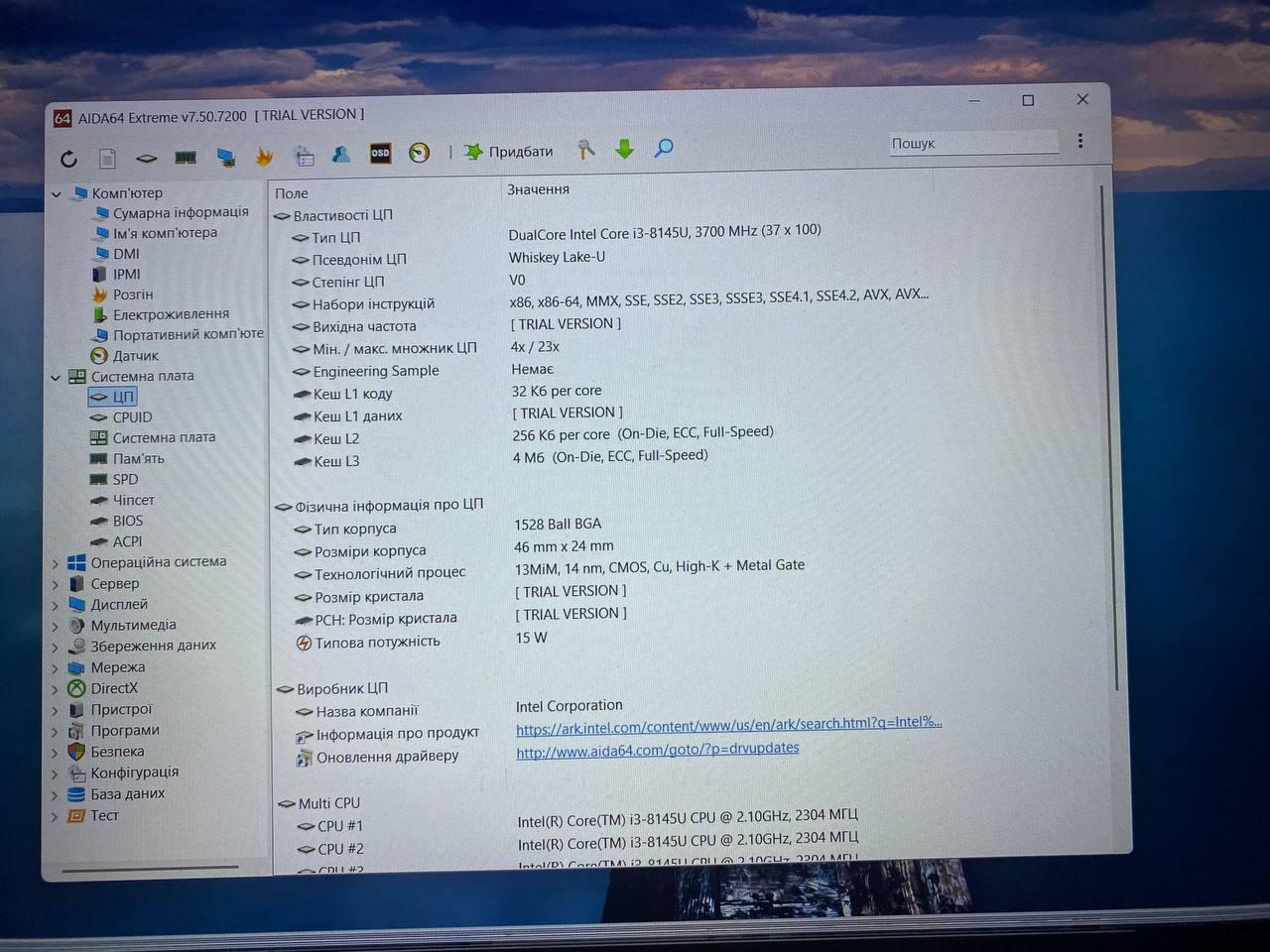Open the aida64.com driver updates link
1270x952 pixels.
(x=657, y=749)
